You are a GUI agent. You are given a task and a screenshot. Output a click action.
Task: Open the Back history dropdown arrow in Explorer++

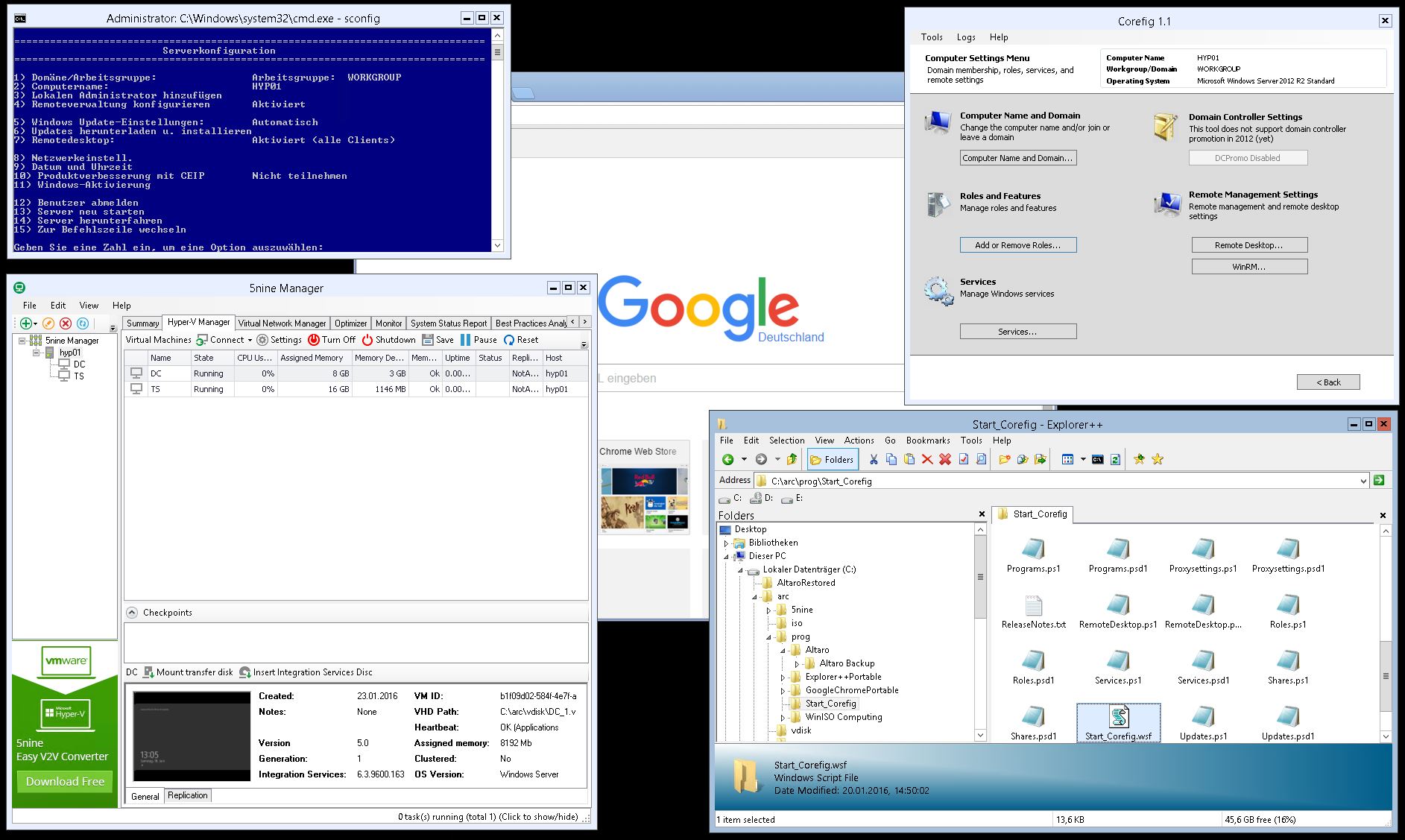click(743, 459)
